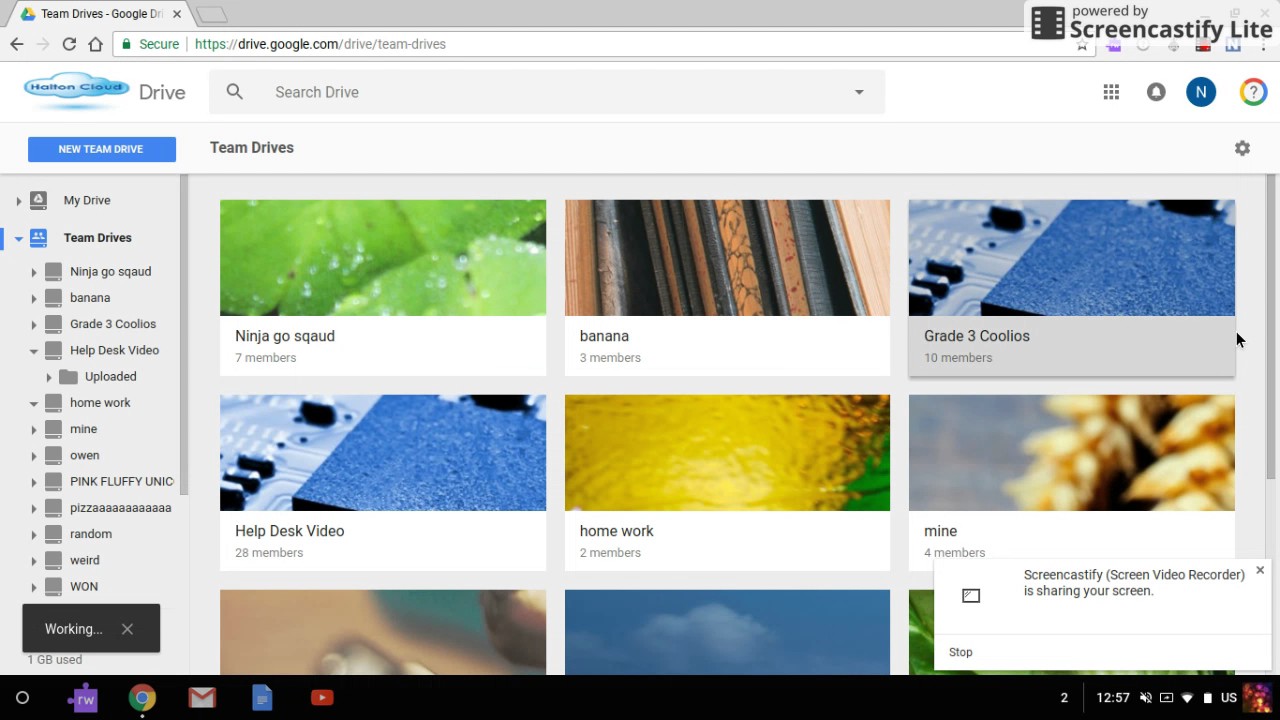
Task: Click the NEW TEAM DRIVE button
Action: (101, 149)
